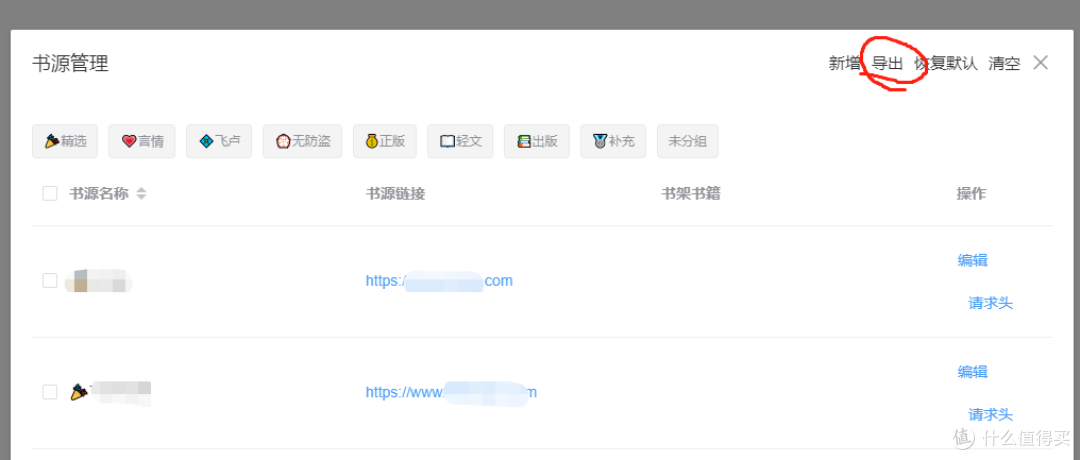The height and width of the screenshot is (460, 1080).
Task: Select the 正版 group tag
Action: tap(384, 141)
